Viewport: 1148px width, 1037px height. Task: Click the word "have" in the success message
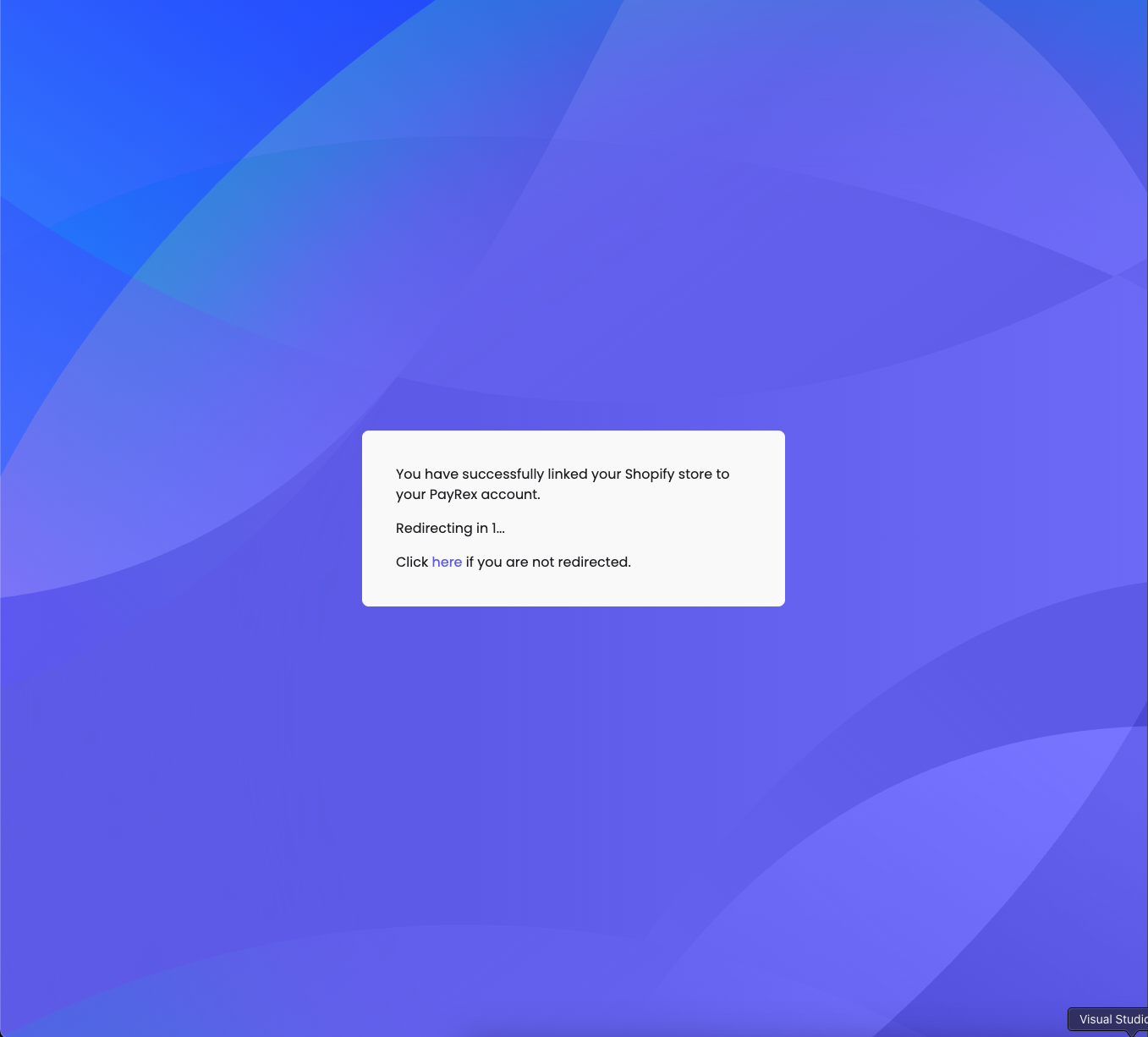pos(441,474)
